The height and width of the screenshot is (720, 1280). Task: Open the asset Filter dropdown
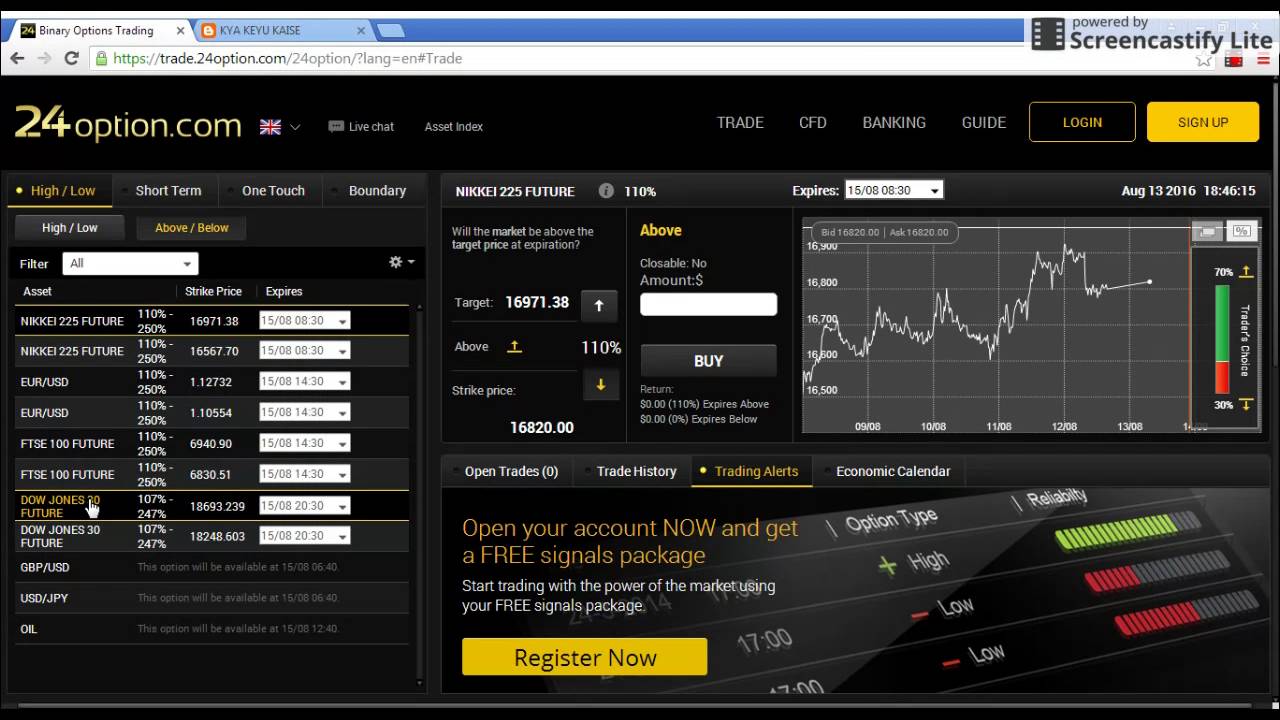click(x=130, y=263)
